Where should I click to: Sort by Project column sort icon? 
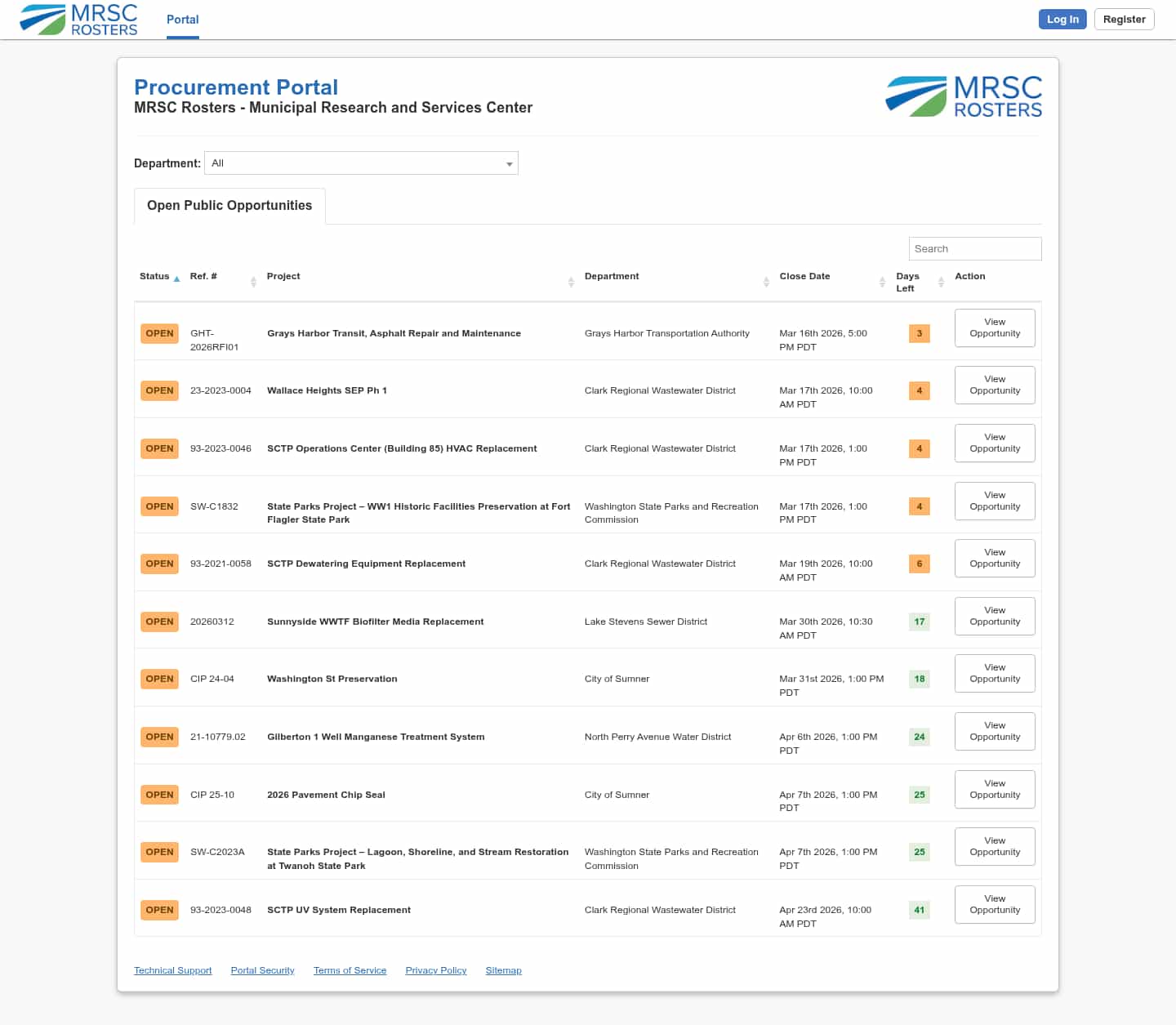pyautogui.click(x=571, y=282)
